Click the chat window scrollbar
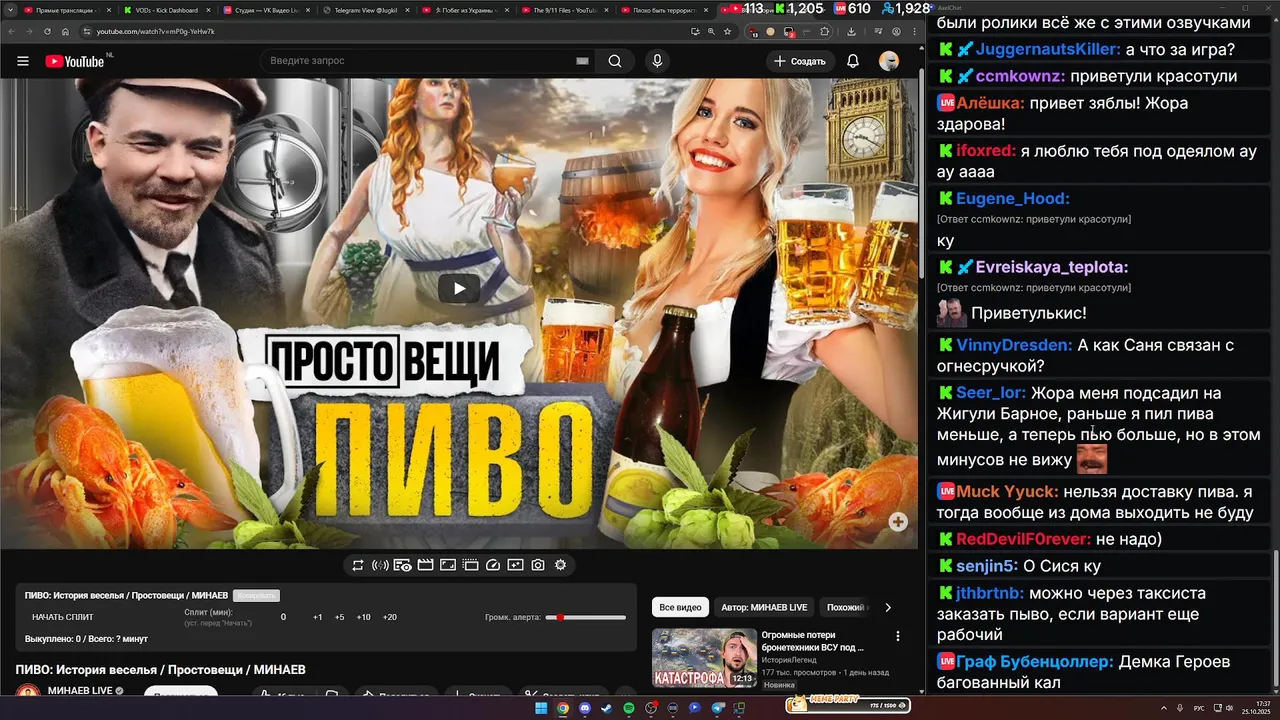Viewport: 1280px width, 720px height. pyautogui.click(x=1275, y=620)
